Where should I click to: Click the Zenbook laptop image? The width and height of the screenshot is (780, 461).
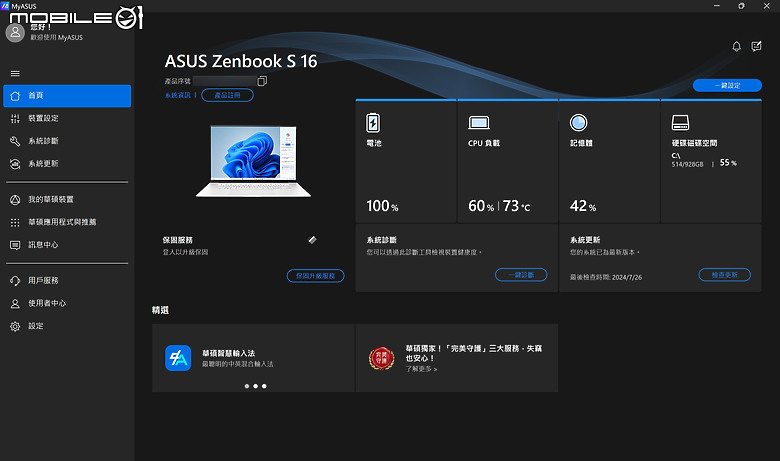click(253, 161)
